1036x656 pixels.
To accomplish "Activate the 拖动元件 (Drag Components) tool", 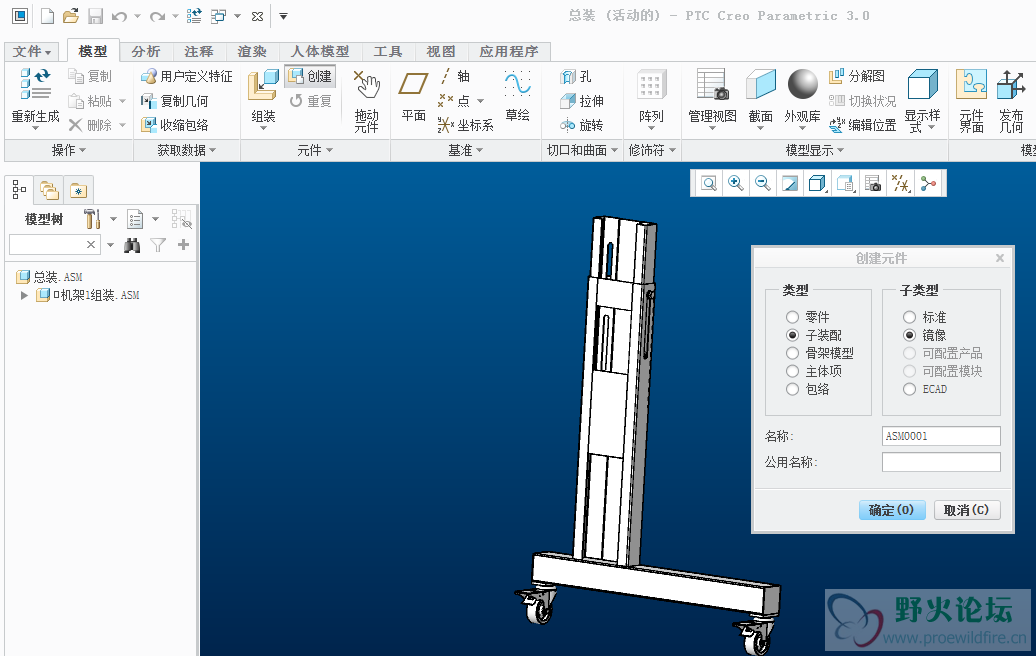I will (x=367, y=100).
